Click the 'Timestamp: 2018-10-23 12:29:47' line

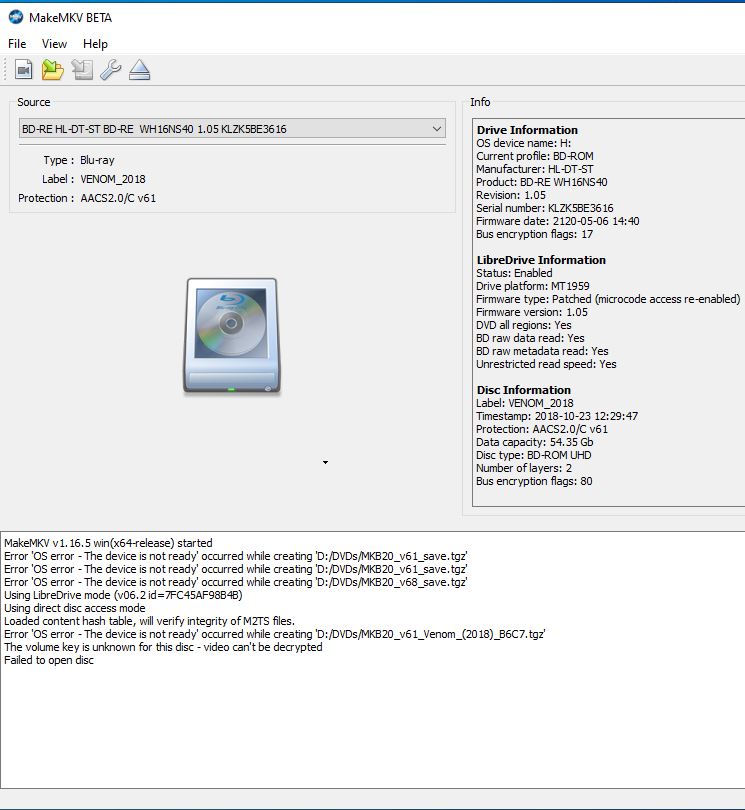[557, 416]
